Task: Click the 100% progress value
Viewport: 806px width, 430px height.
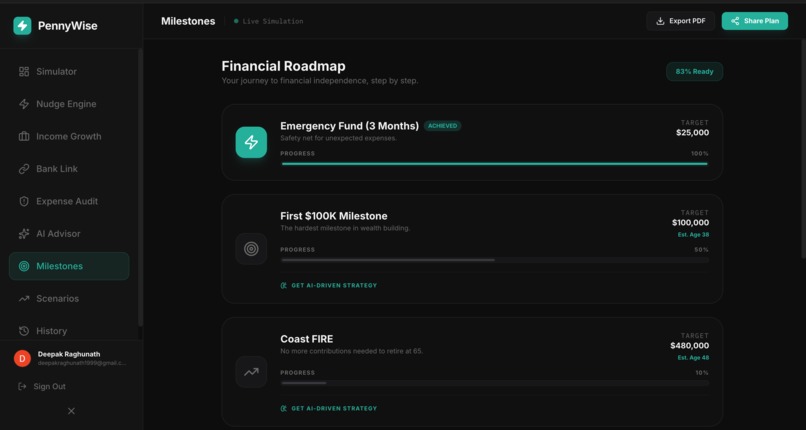Action: pyautogui.click(x=700, y=154)
